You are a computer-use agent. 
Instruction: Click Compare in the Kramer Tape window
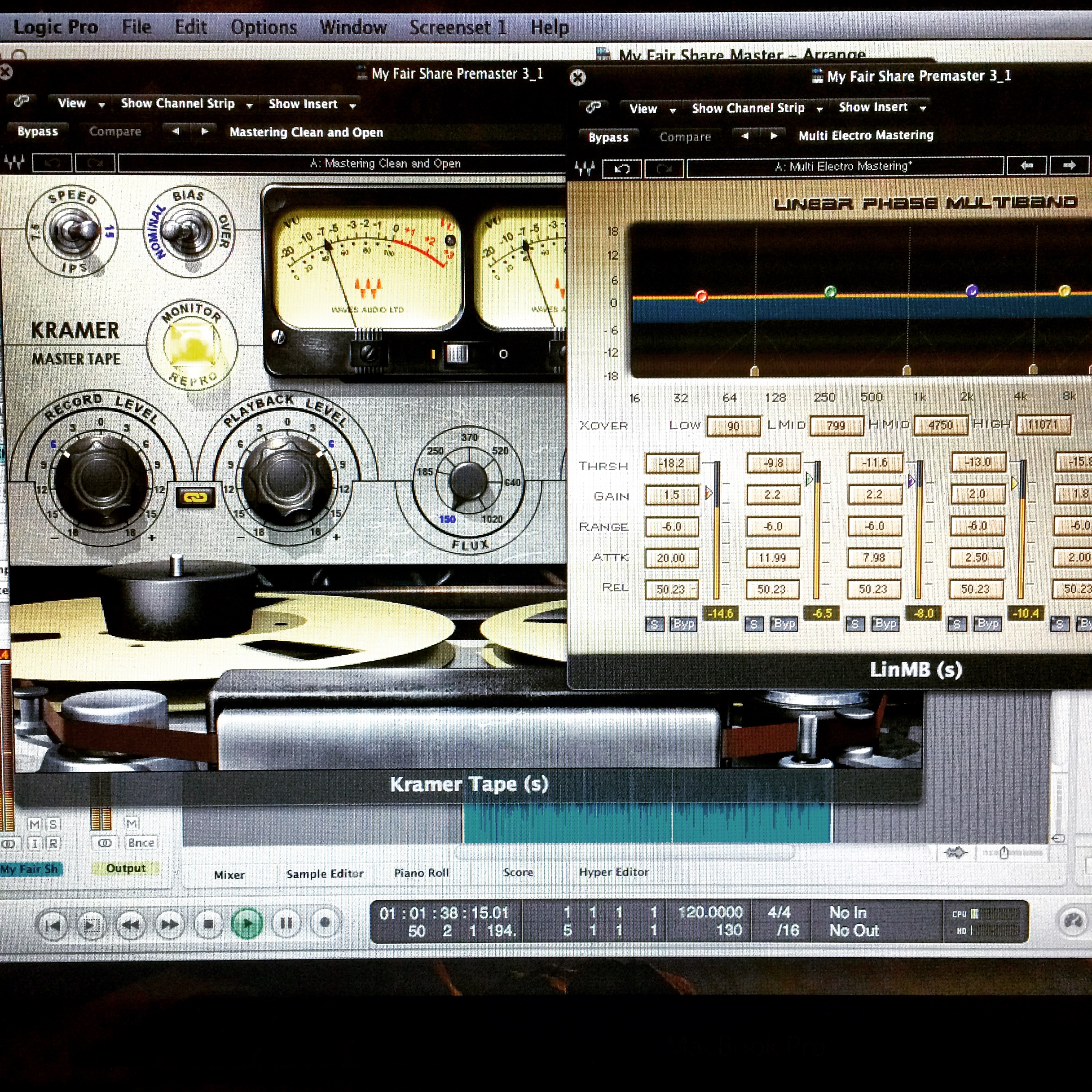click(115, 131)
